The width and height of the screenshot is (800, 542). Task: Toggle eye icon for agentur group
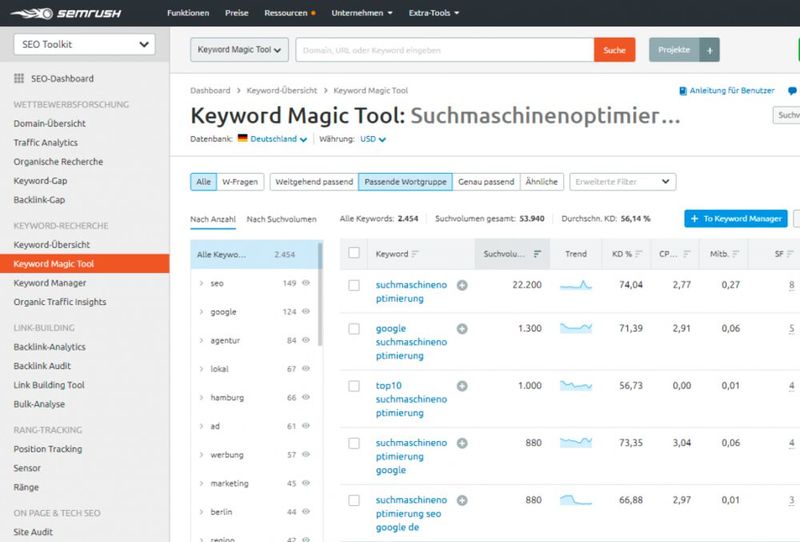pyautogui.click(x=306, y=340)
